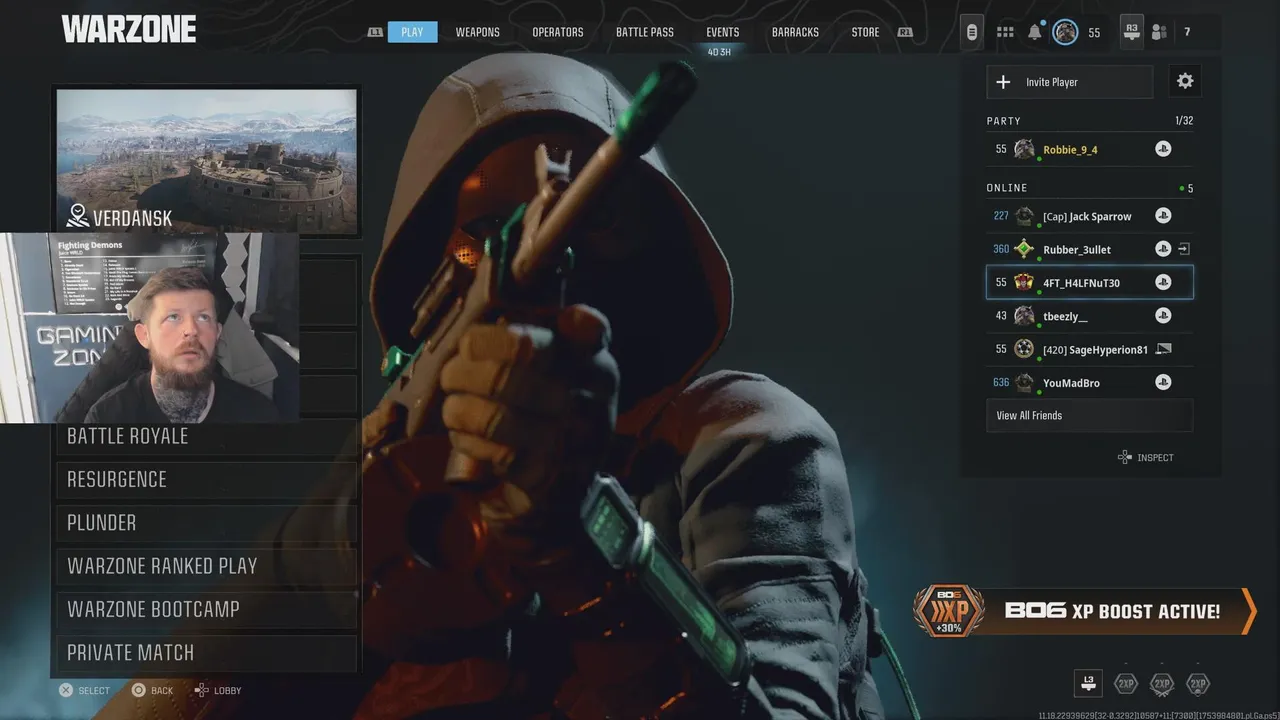
Task: Click the circle BACK button hint
Action: point(152,690)
